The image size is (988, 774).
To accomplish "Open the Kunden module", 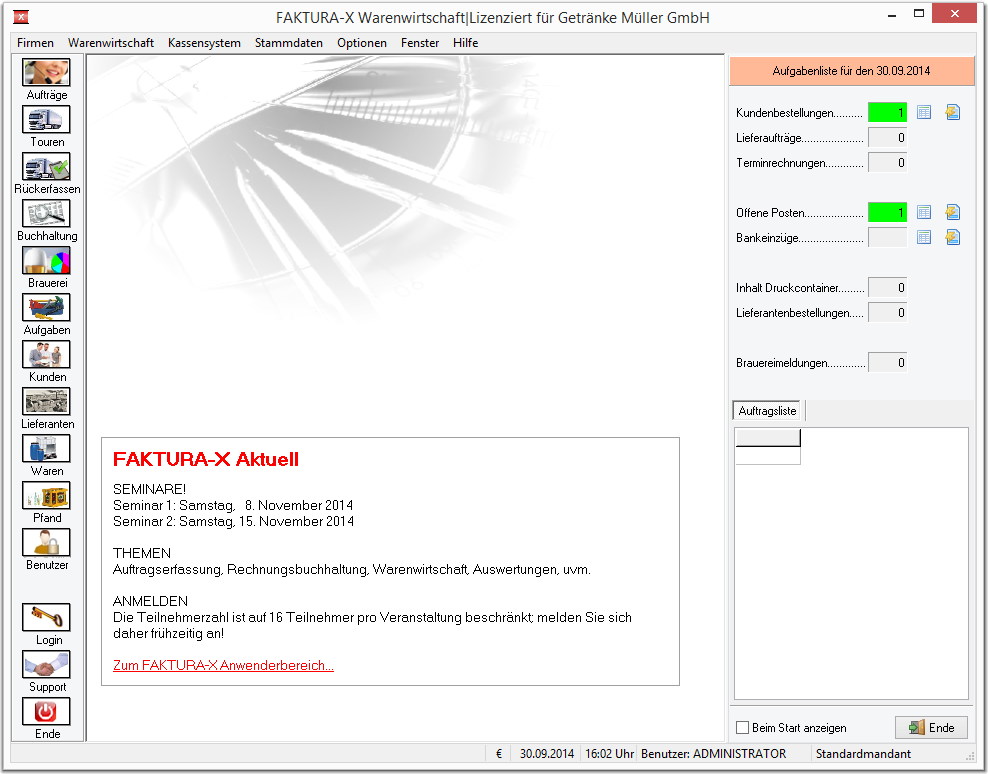I will coord(46,354).
